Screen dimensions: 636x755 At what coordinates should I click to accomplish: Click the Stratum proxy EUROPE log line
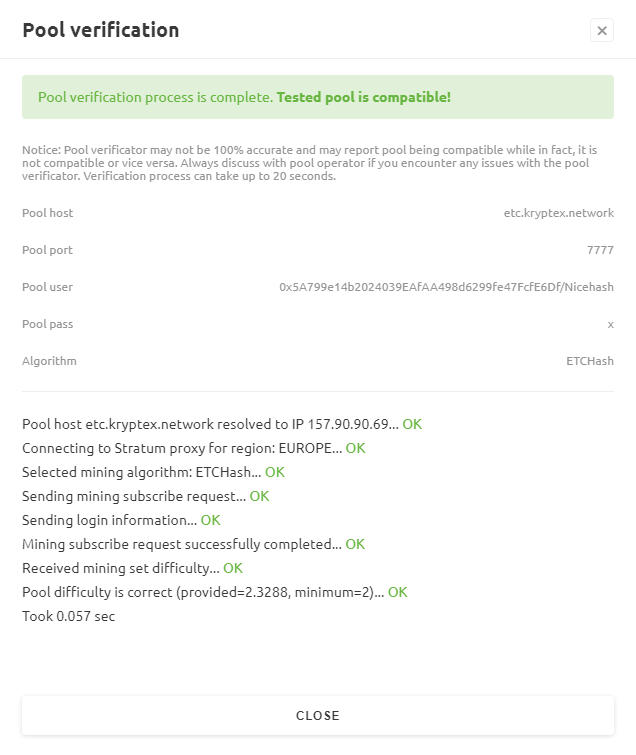tap(194, 448)
